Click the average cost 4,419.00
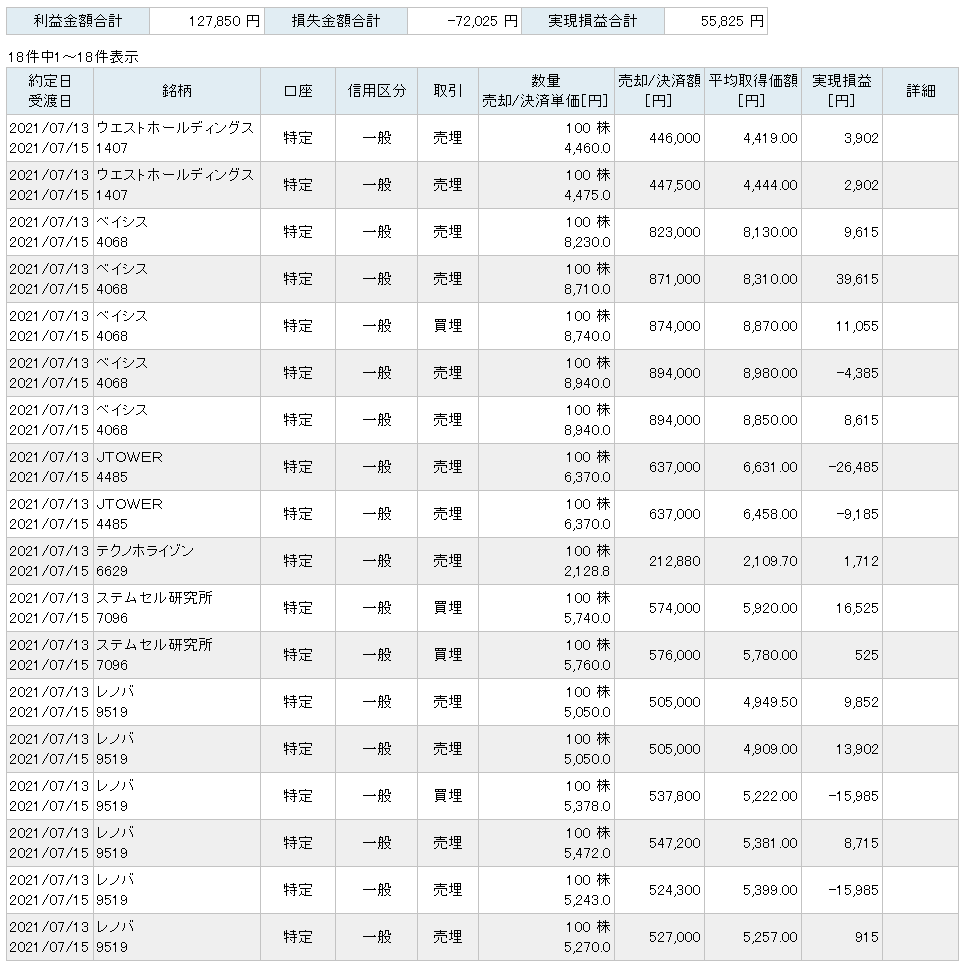The image size is (962, 966). pos(770,138)
